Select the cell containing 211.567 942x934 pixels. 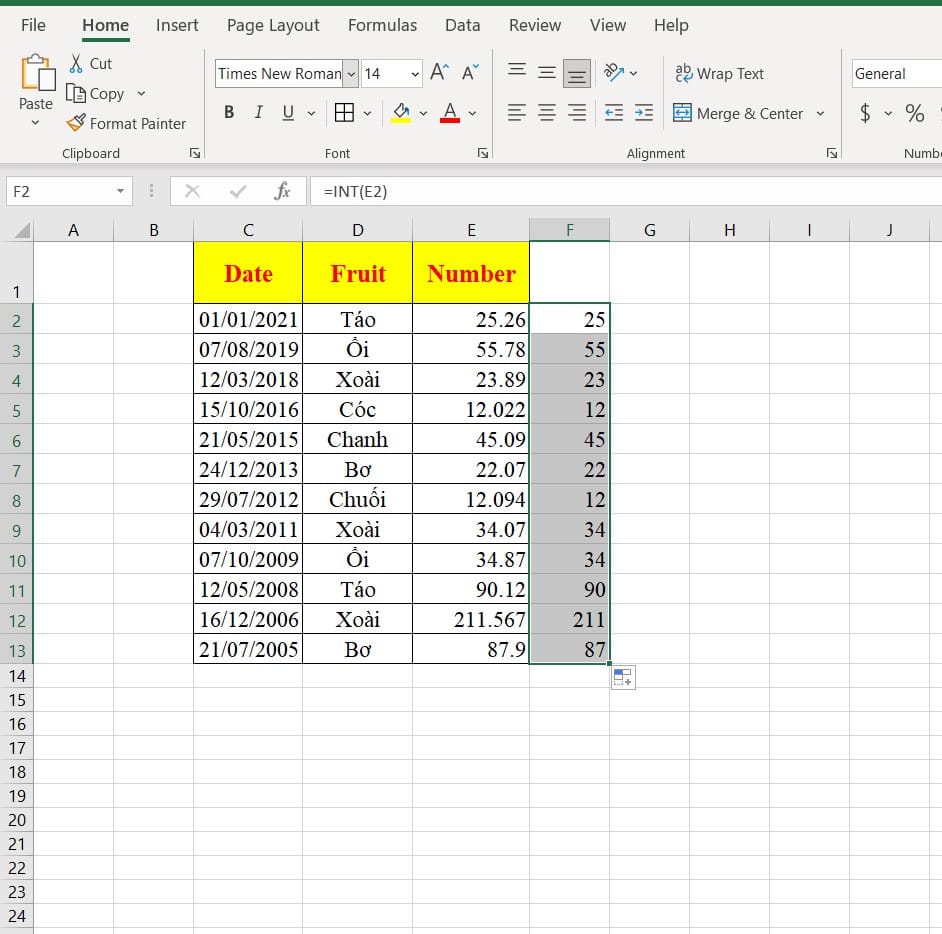tap(471, 619)
